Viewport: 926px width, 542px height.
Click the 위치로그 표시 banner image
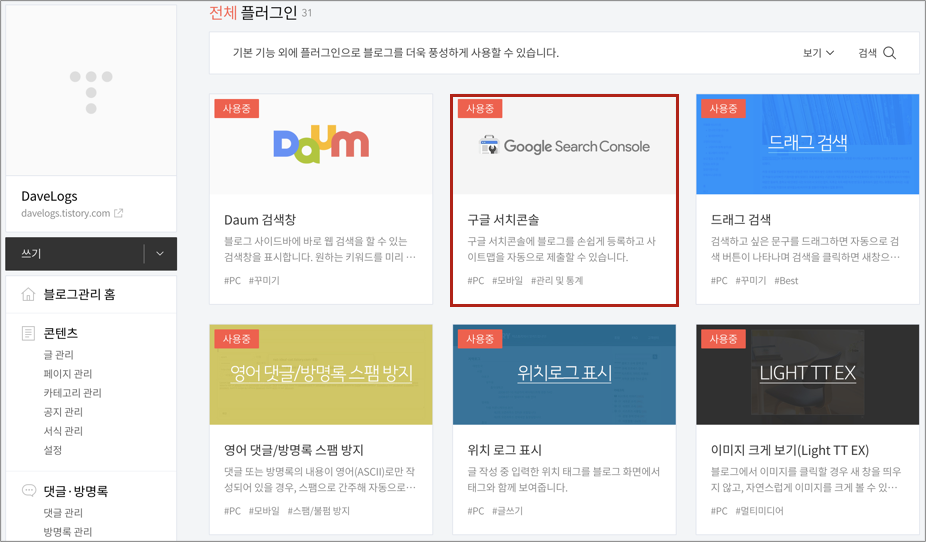click(x=565, y=374)
